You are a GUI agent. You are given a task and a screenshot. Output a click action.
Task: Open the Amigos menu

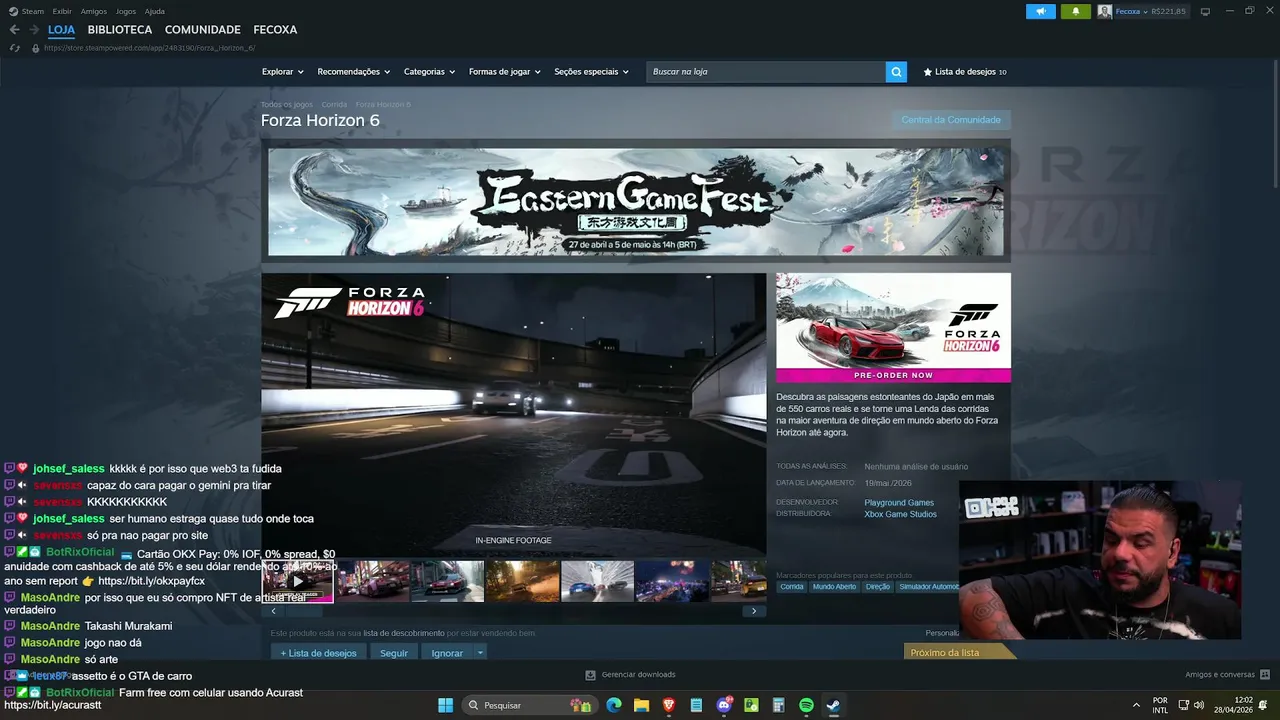[x=94, y=11]
